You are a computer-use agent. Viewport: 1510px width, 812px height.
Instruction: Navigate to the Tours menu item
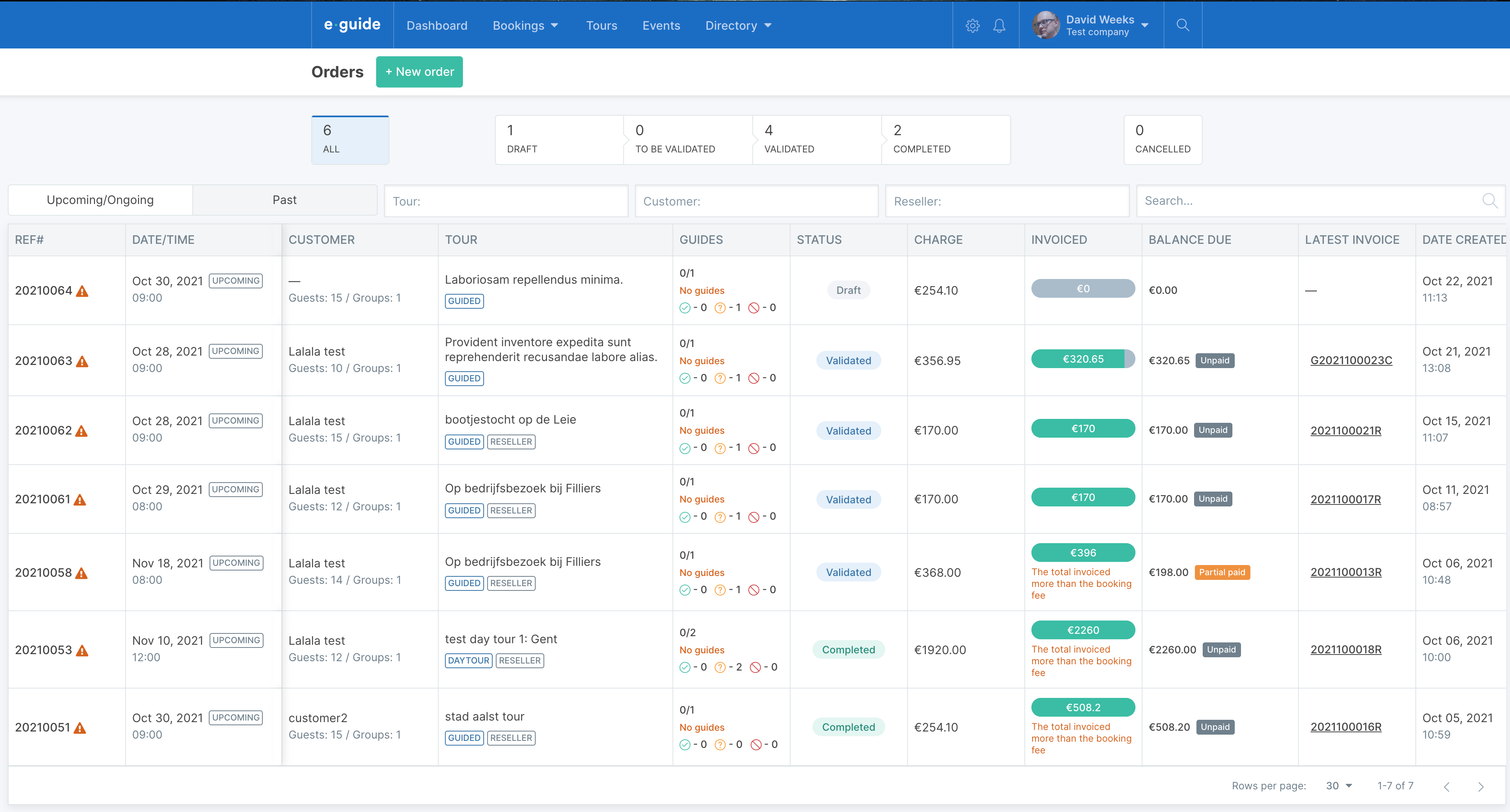601,25
